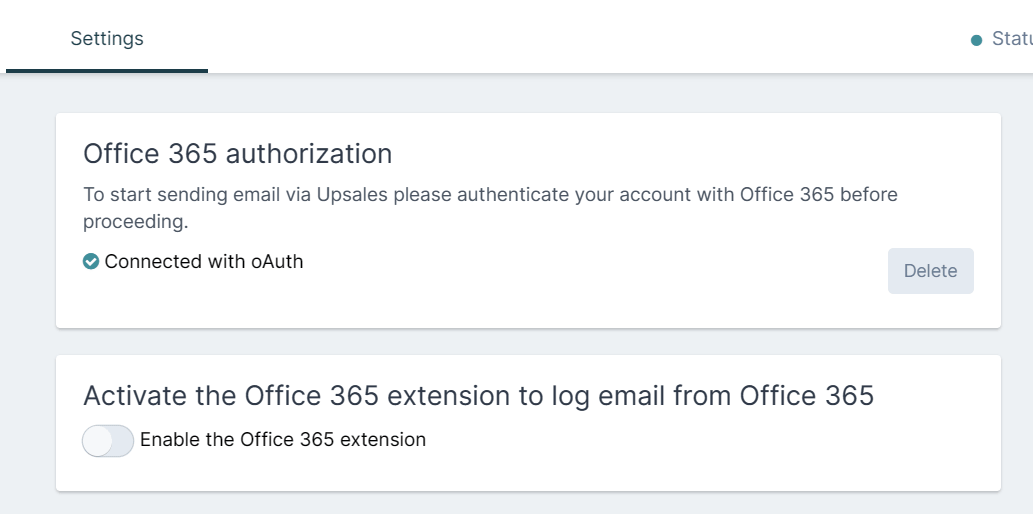Viewport: 1033px width, 514px height.
Task: Click the authentication instructions paragraph text
Action: (x=490, y=208)
